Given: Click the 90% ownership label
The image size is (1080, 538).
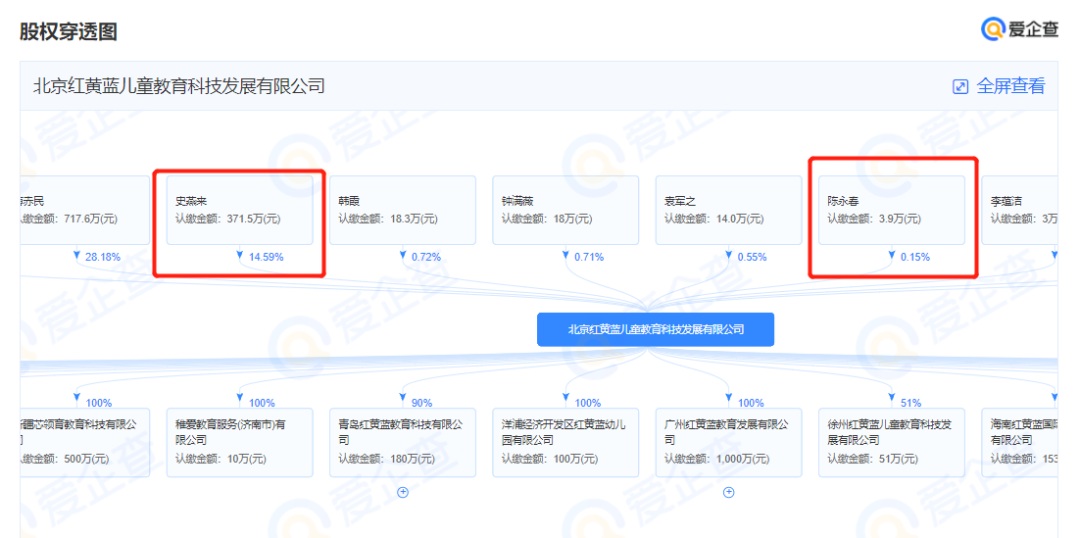Looking at the screenshot, I should [422, 403].
